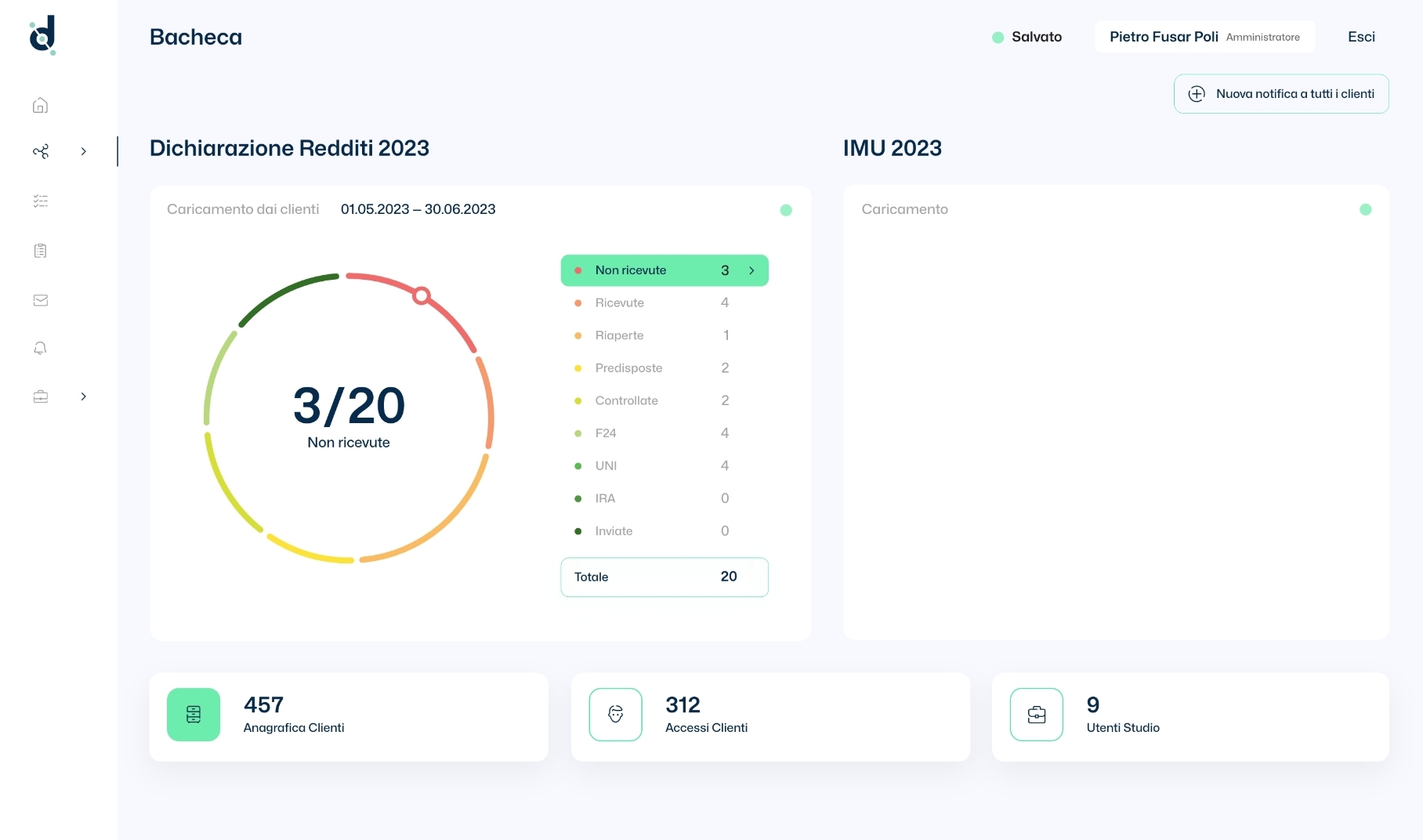The width and height of the screenshot is (1423, 840).
Task: Click the briefcase icon in sidebar
Action: [x=41, y=396]
